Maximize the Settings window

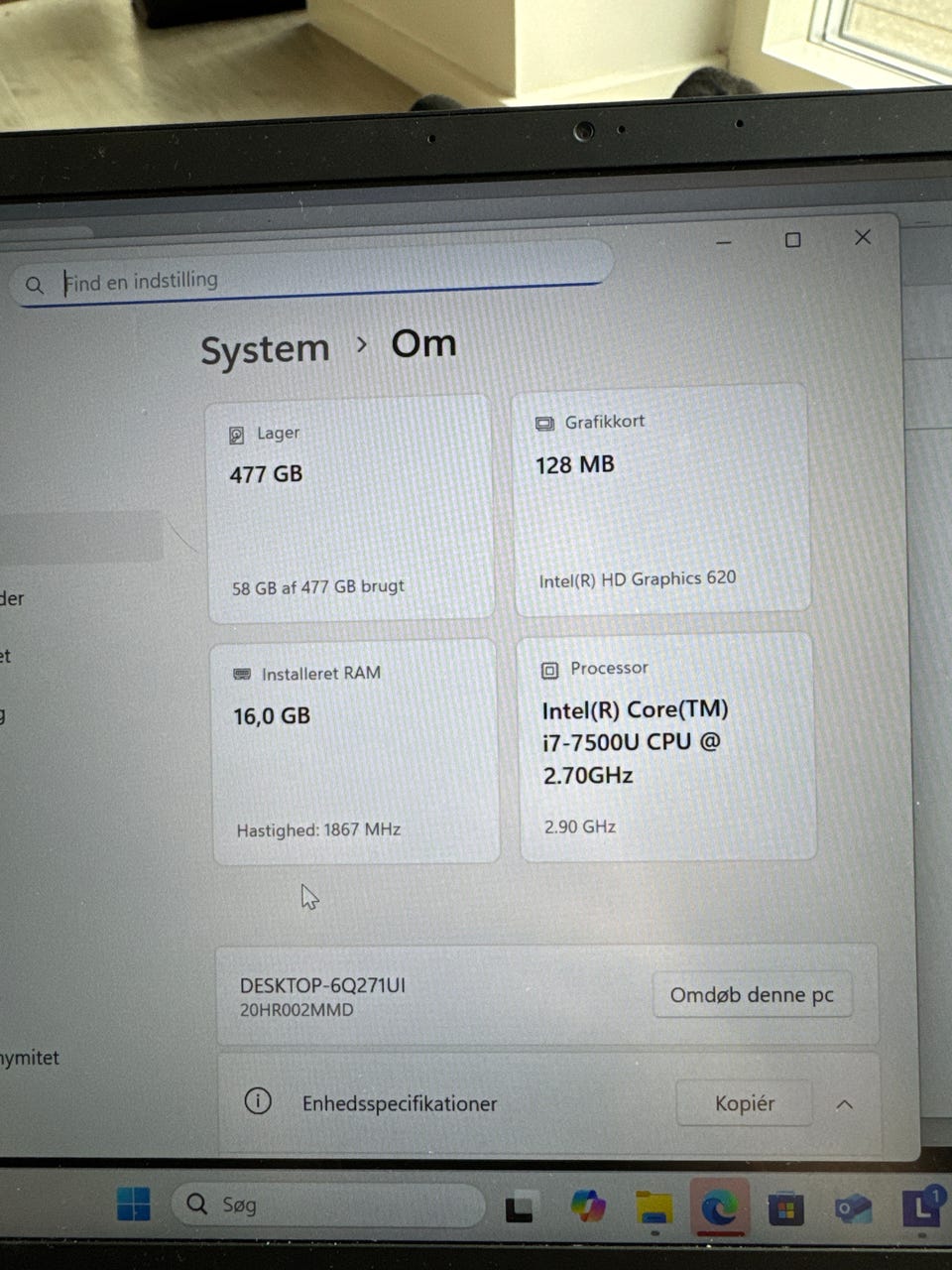click(792, 239)
